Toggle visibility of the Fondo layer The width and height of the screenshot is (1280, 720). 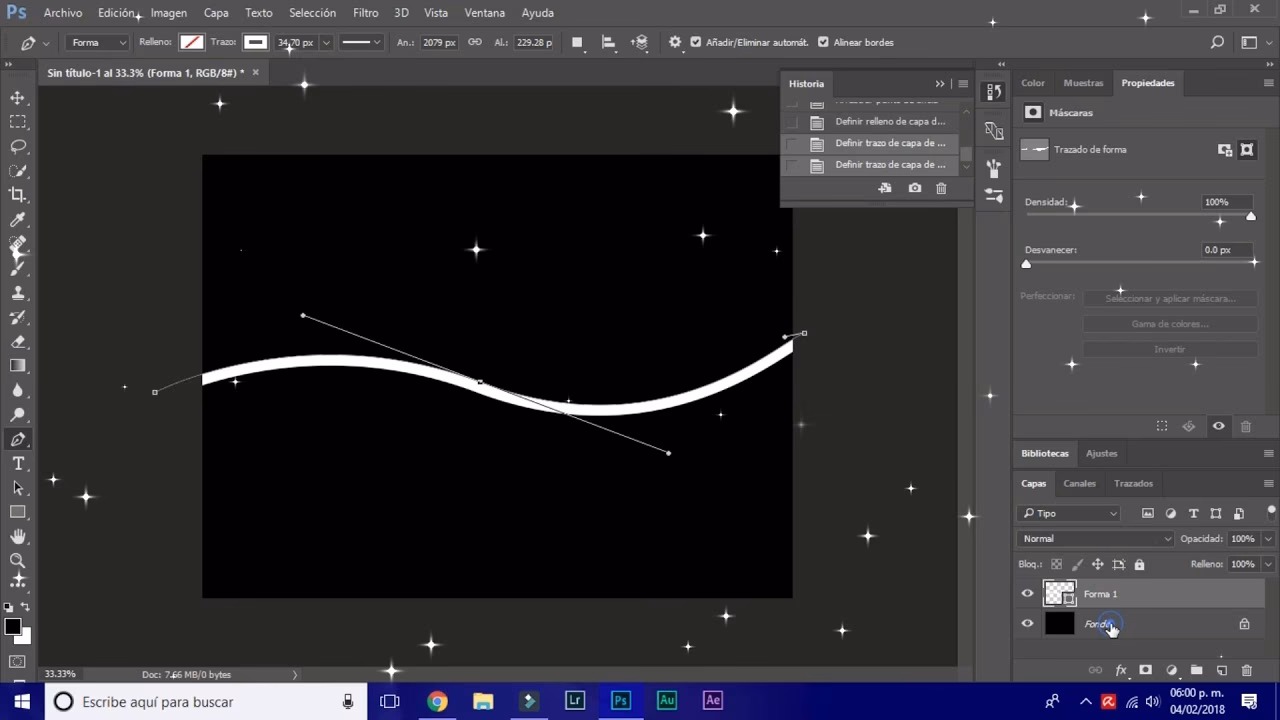click(x=1027, y=623)
